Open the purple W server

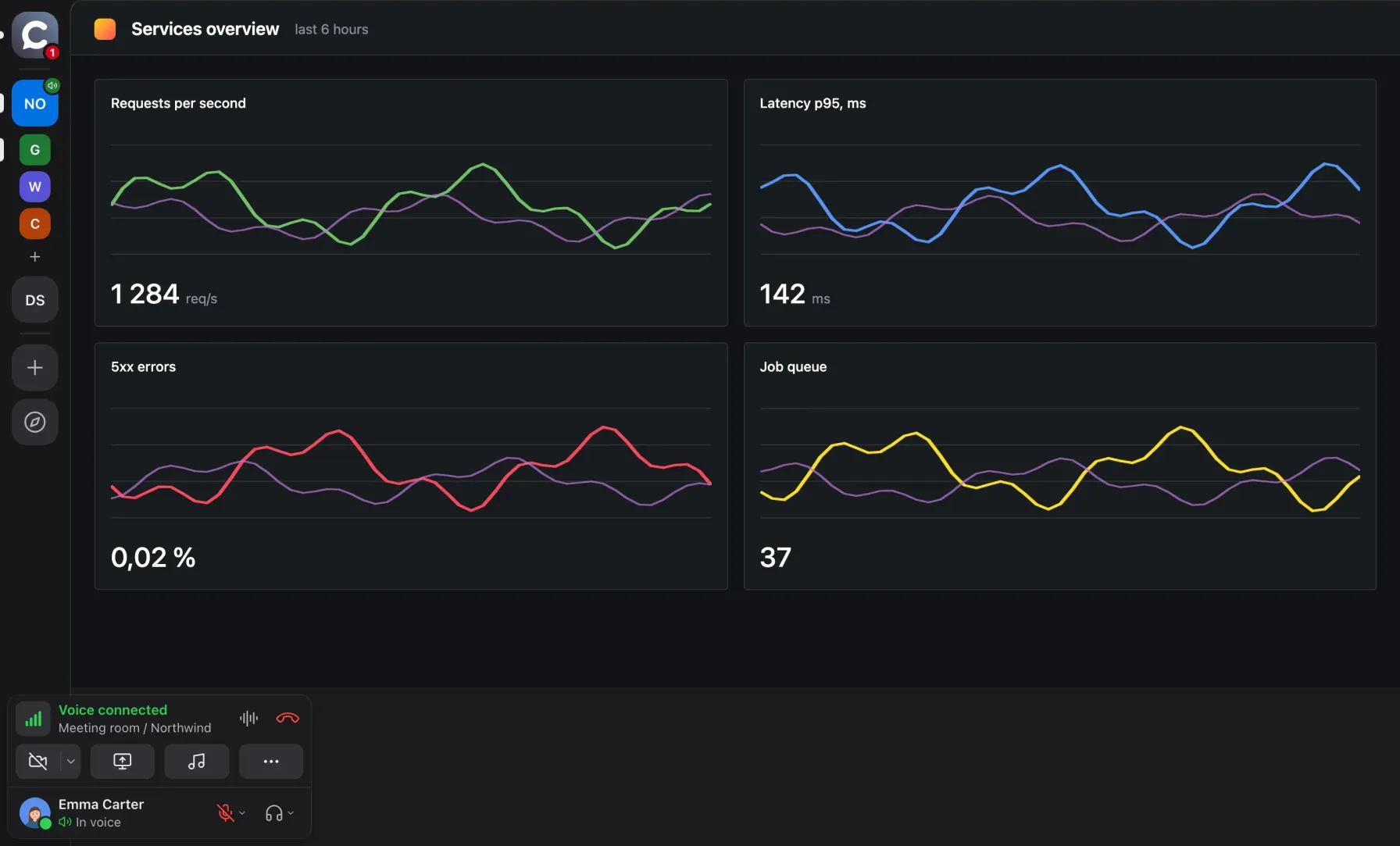click(35, 187)
